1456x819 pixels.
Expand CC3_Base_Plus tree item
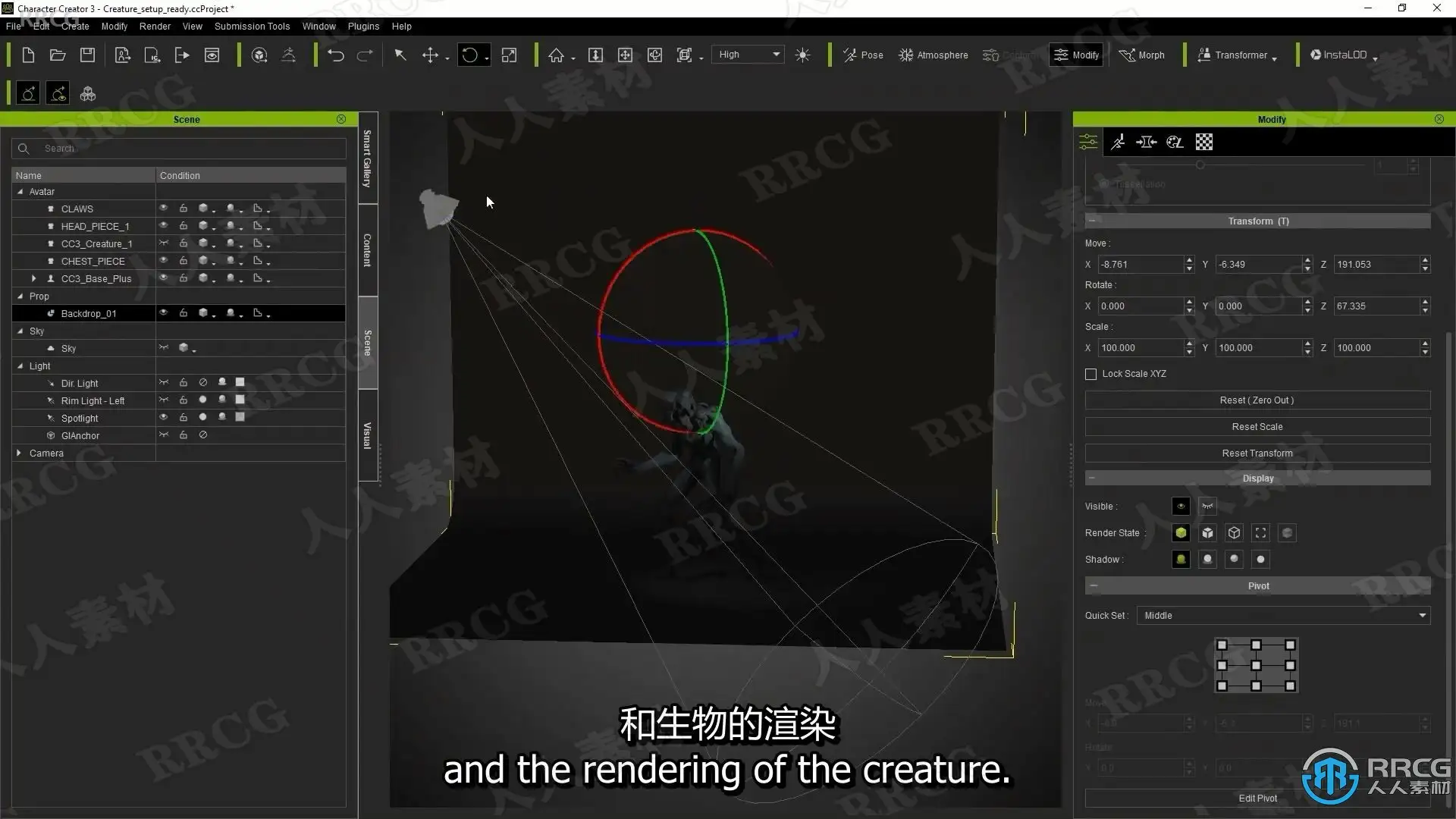click(x=33, y=278)
